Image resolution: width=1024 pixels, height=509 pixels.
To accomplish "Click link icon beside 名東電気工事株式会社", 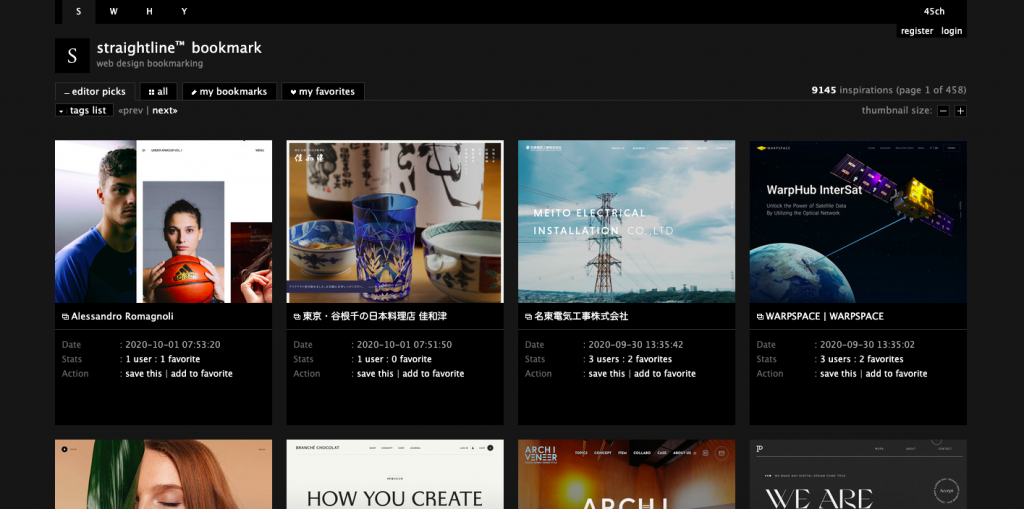I will pos(528,317).
